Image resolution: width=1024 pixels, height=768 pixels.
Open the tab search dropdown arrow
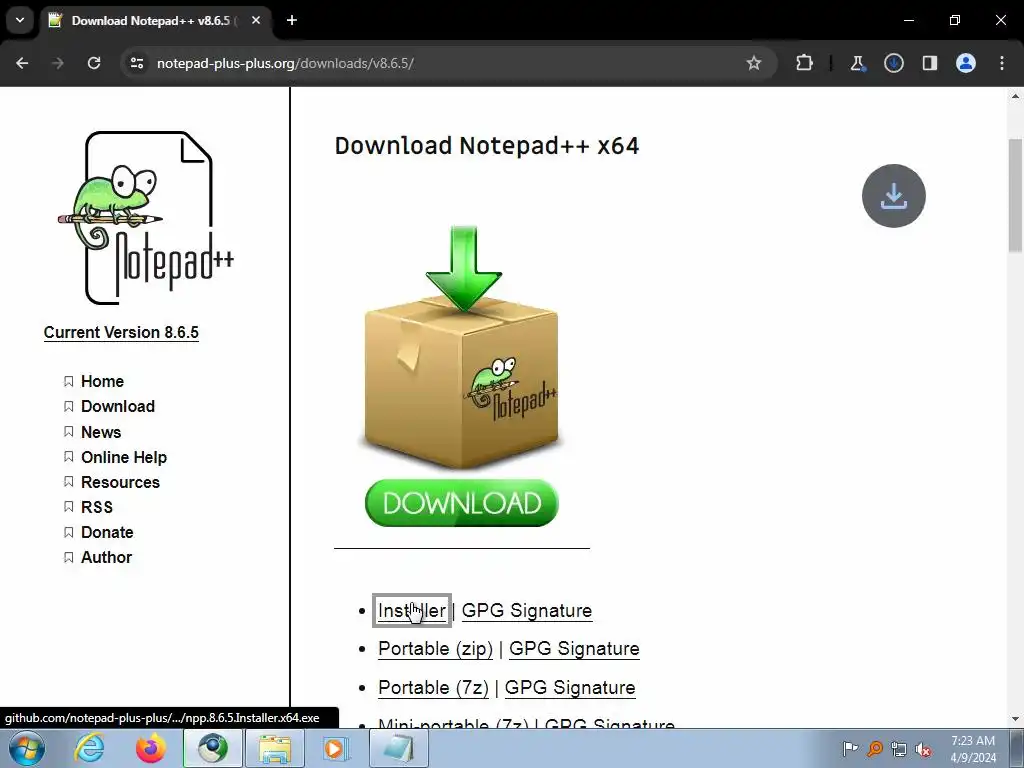pos(20,20)
